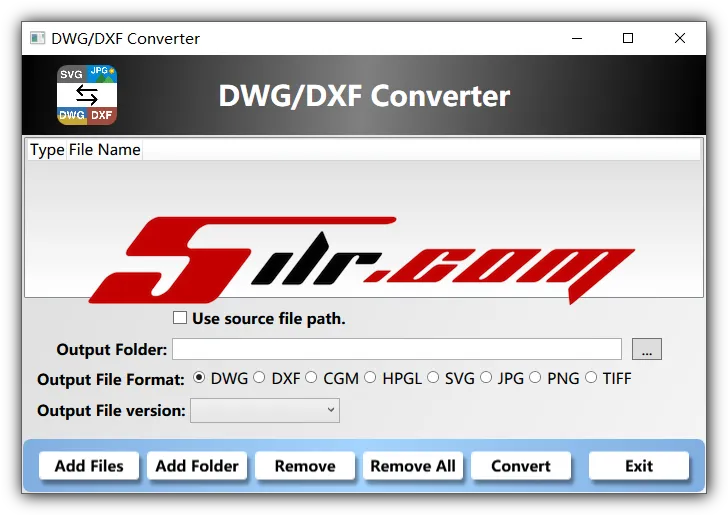
Task: Select HPGL output format radio button
Action: [x=370, y=377]
